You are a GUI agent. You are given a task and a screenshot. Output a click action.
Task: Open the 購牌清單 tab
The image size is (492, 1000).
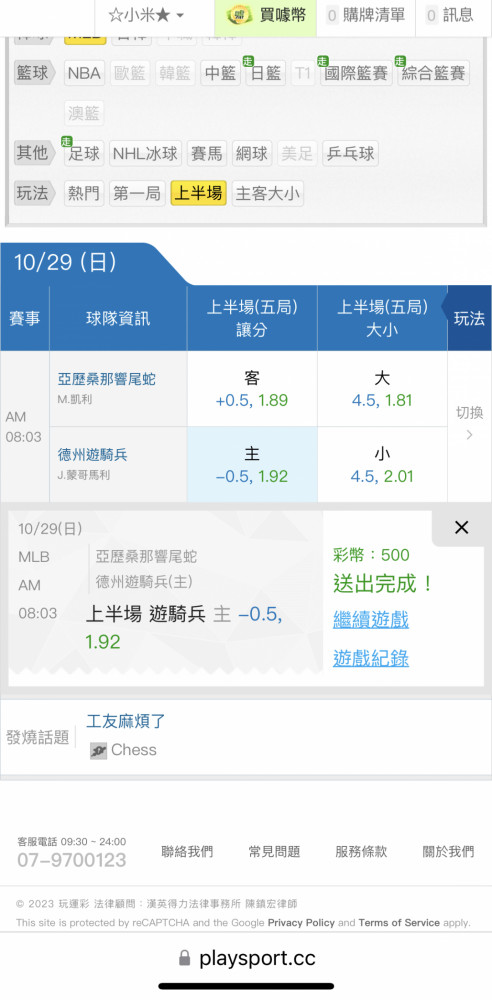366,15
